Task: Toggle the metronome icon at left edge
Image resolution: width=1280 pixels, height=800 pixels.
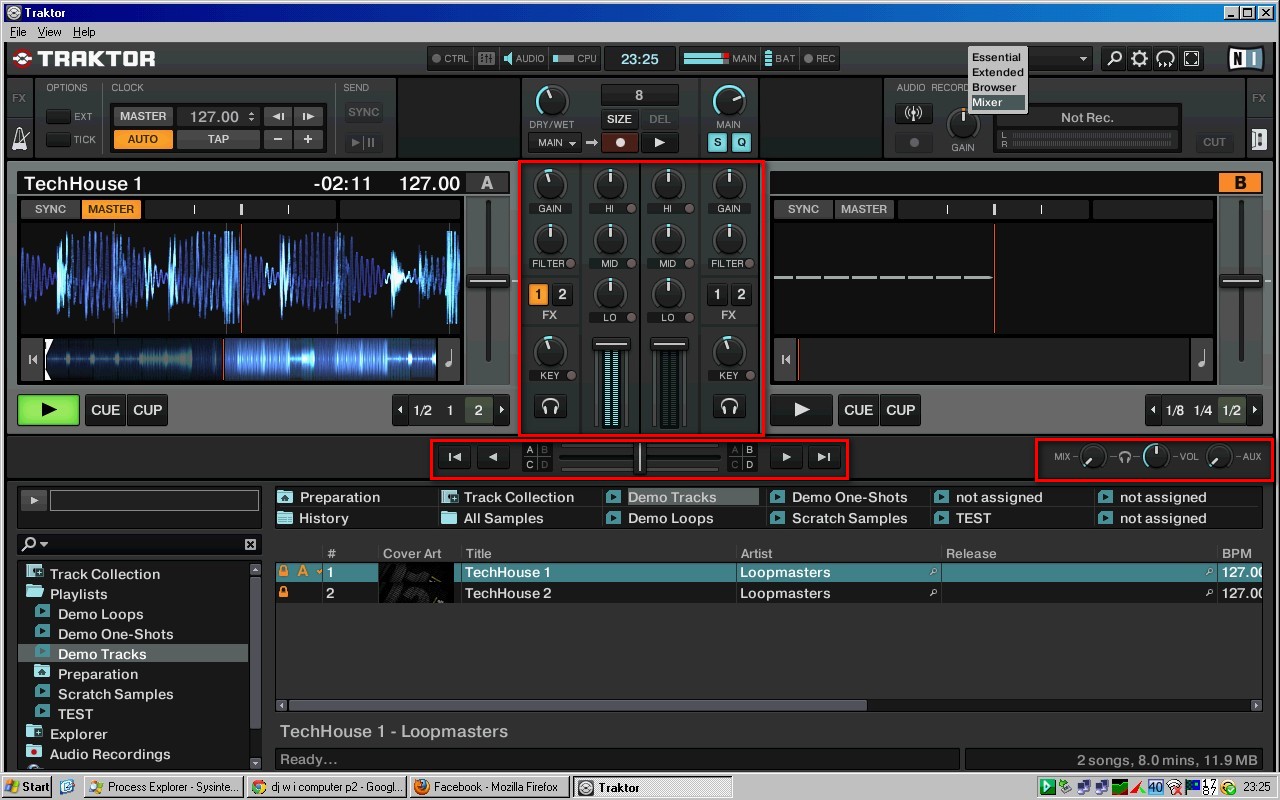Action: [19, 139]
